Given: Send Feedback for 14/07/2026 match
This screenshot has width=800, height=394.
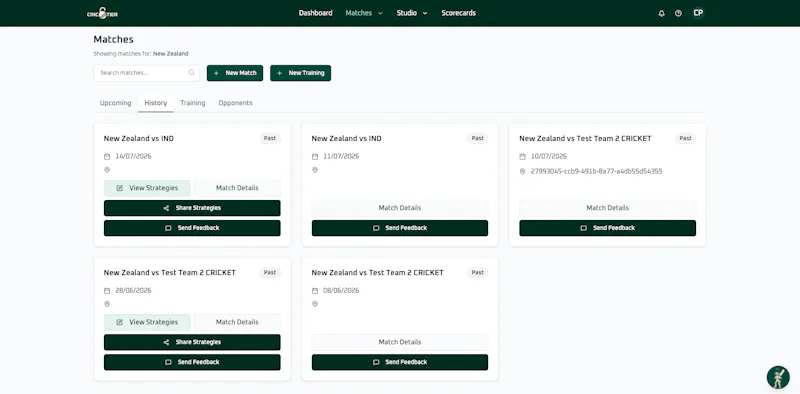Looking at the screenshot, I should [x=192, y=228].
